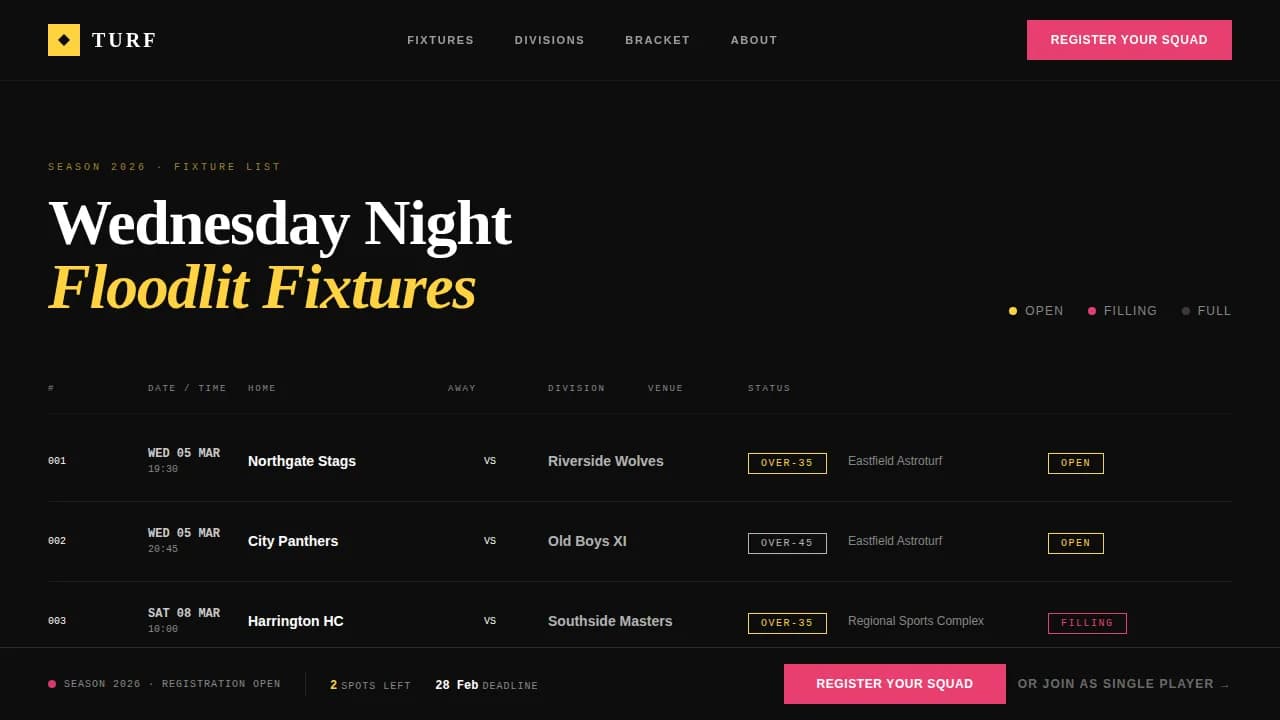
Task: Click the OVER-35 division badge for Northgate Stags
Action: coord(787,463)
